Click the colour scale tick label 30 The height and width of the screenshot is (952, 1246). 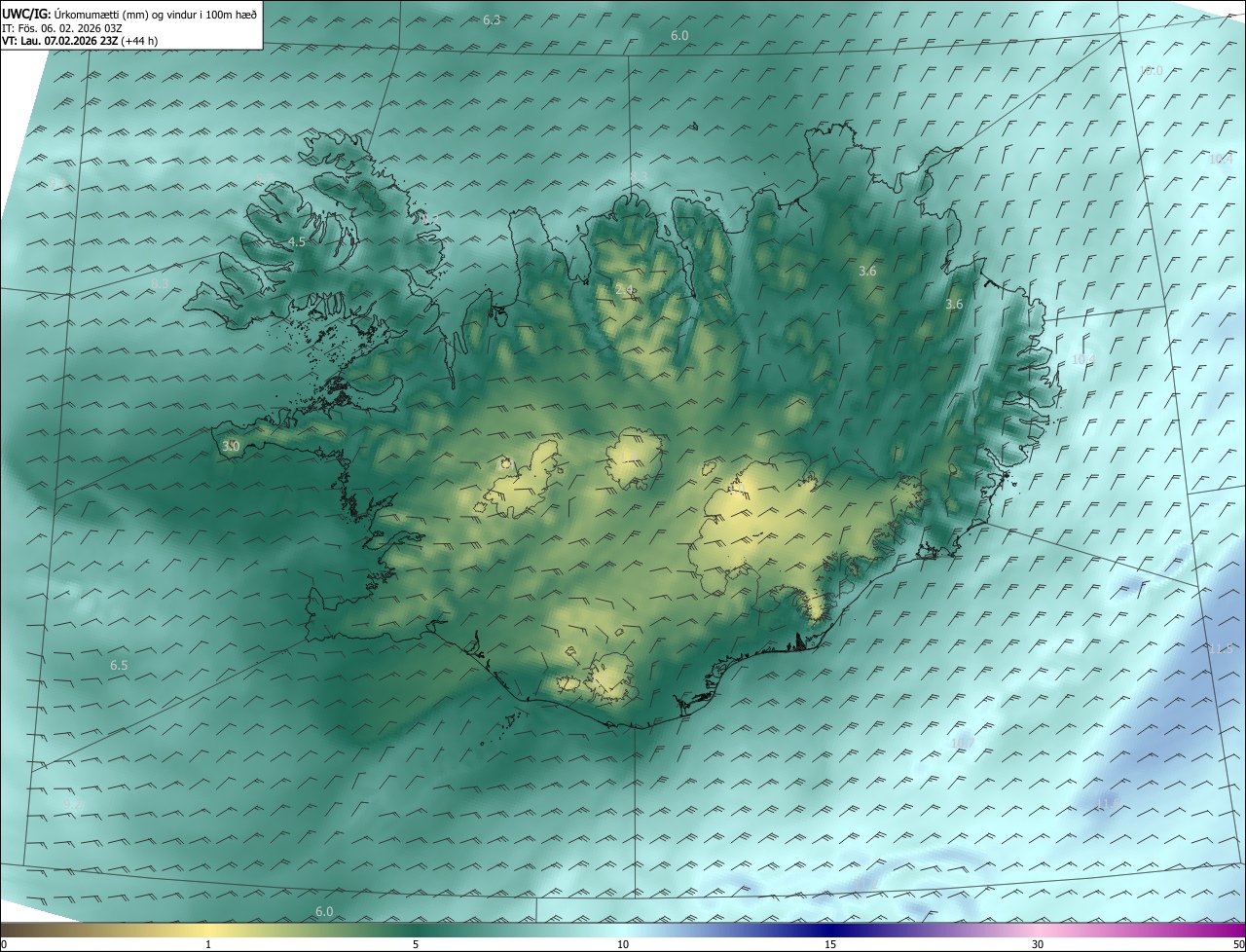tap(1038, 945)
